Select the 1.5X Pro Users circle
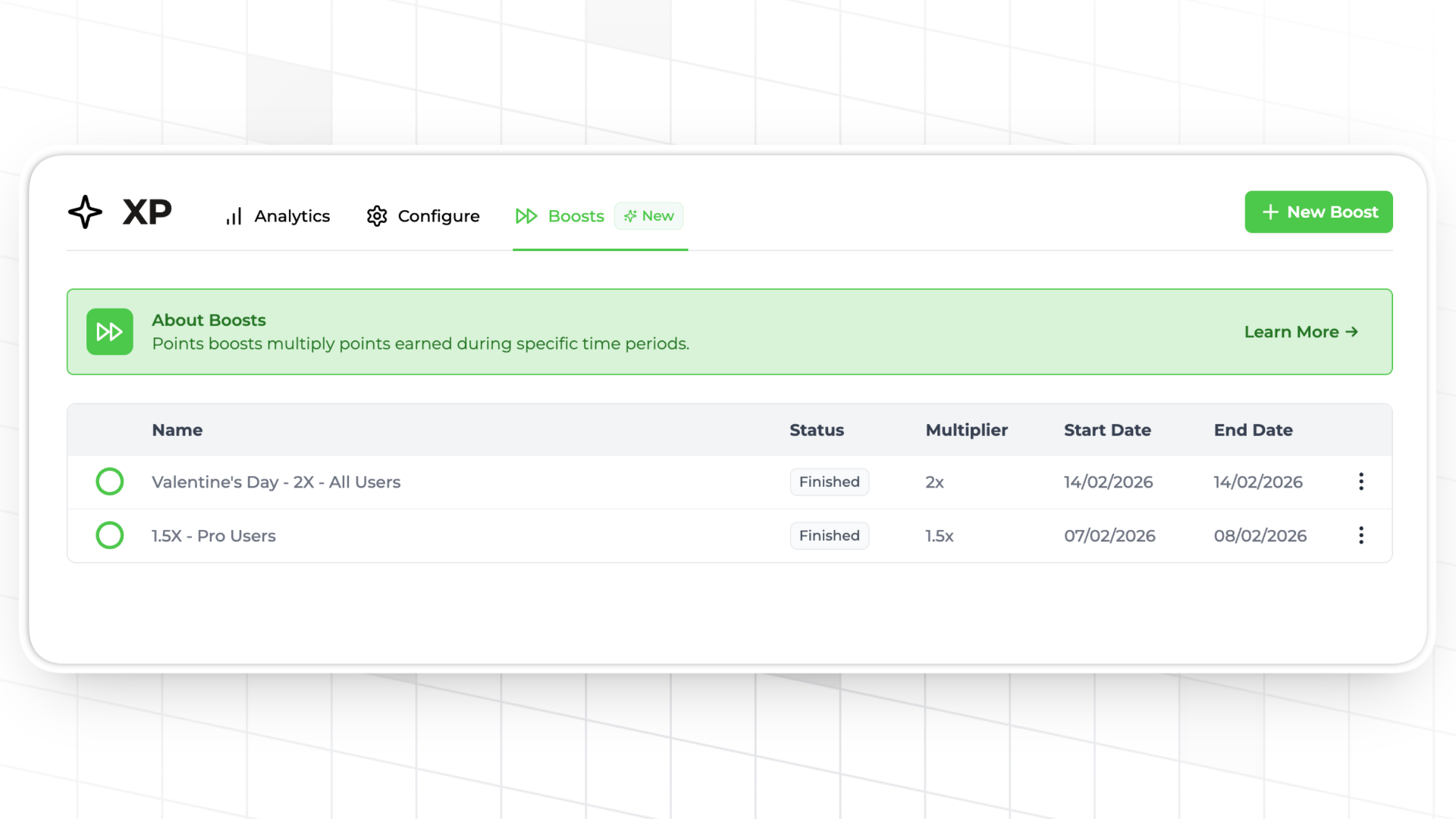The height and width of the screenshot is (819, 1456). pyautogui.click(x=110, y=535)
